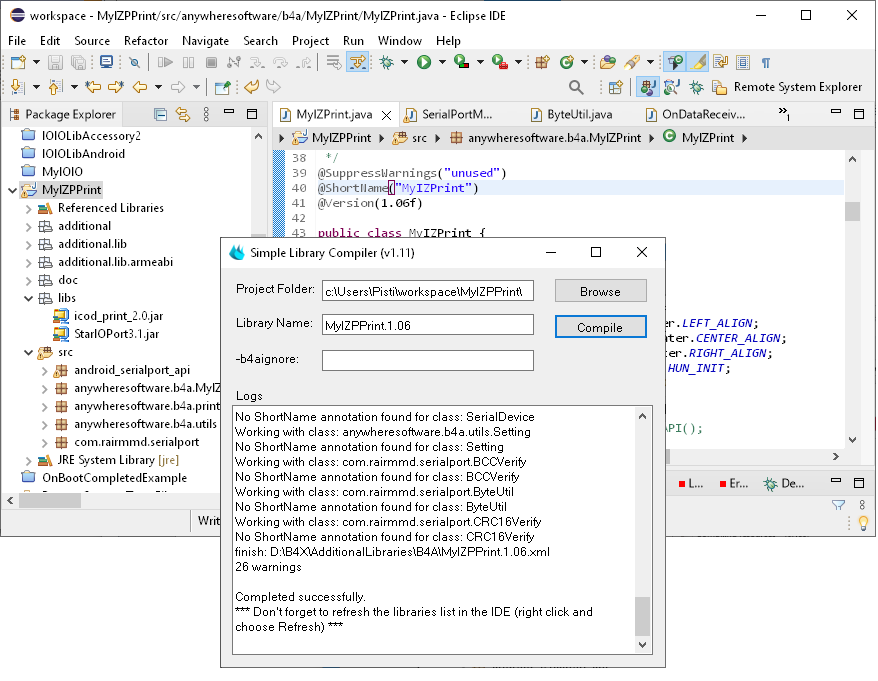Click the Logs vertical scrollbar thumb
Image resolution: width=878 pixels, height=681 pixels.
coord(642,616)
